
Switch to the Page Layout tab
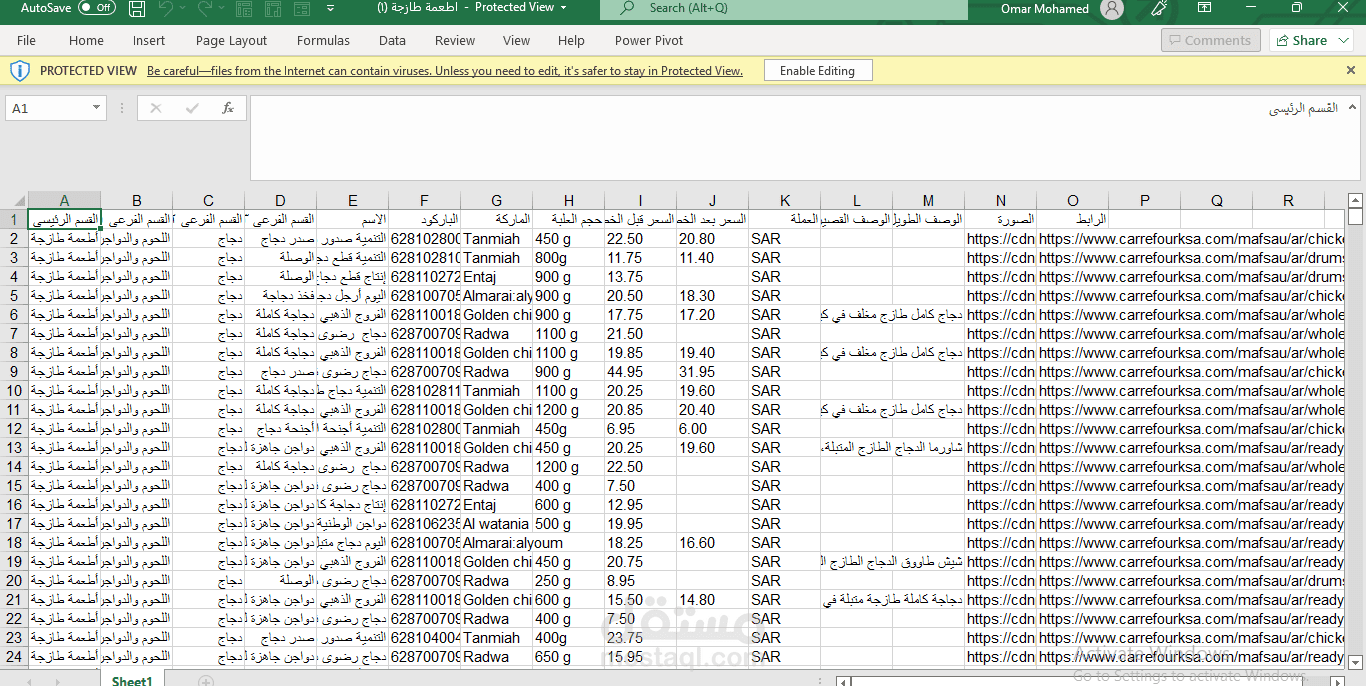[231, 41]
